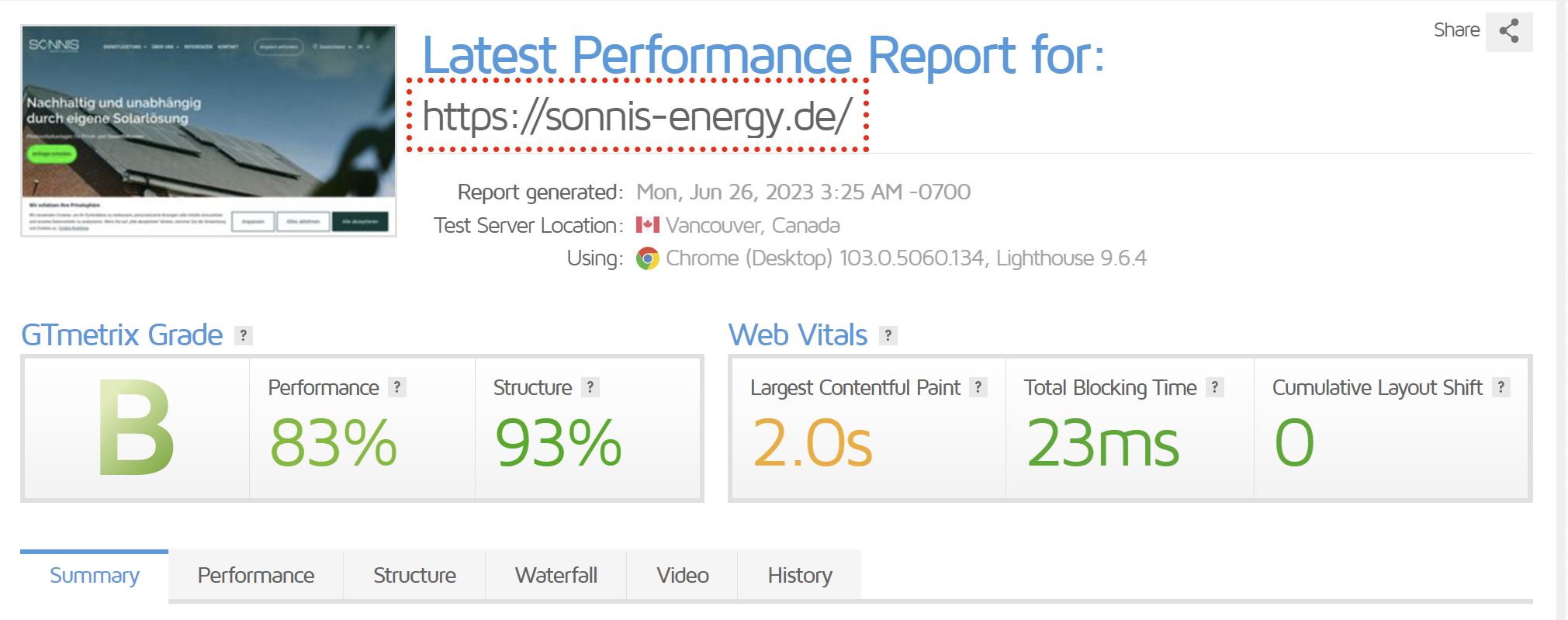Open Cumulative Layout Shift help icon
The image size is (1568, 620).
click(1501, 387)
